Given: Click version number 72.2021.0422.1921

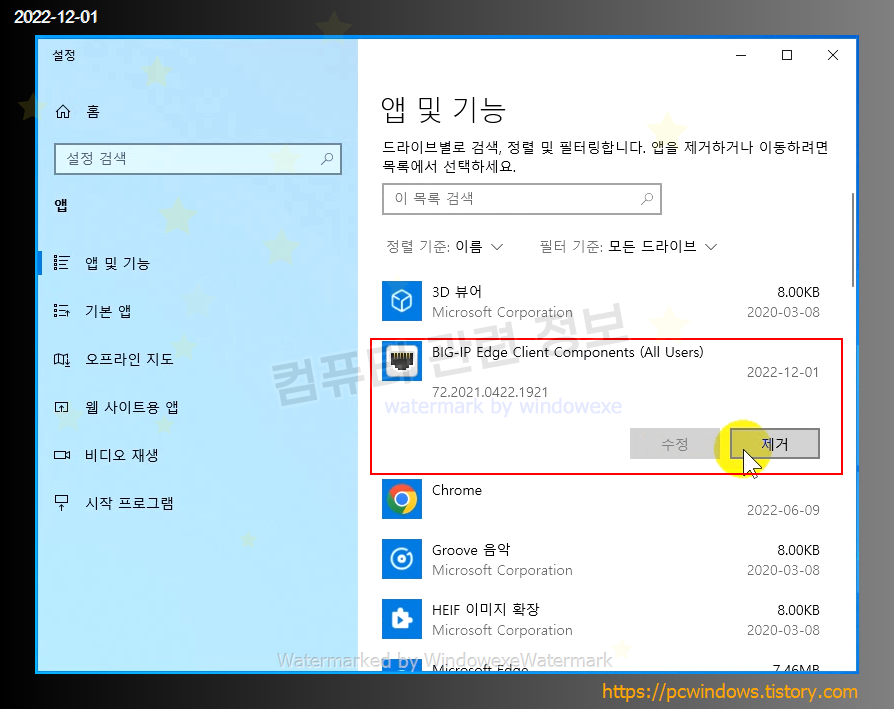Looking at the screenshot, I should (x=490, y=392).
